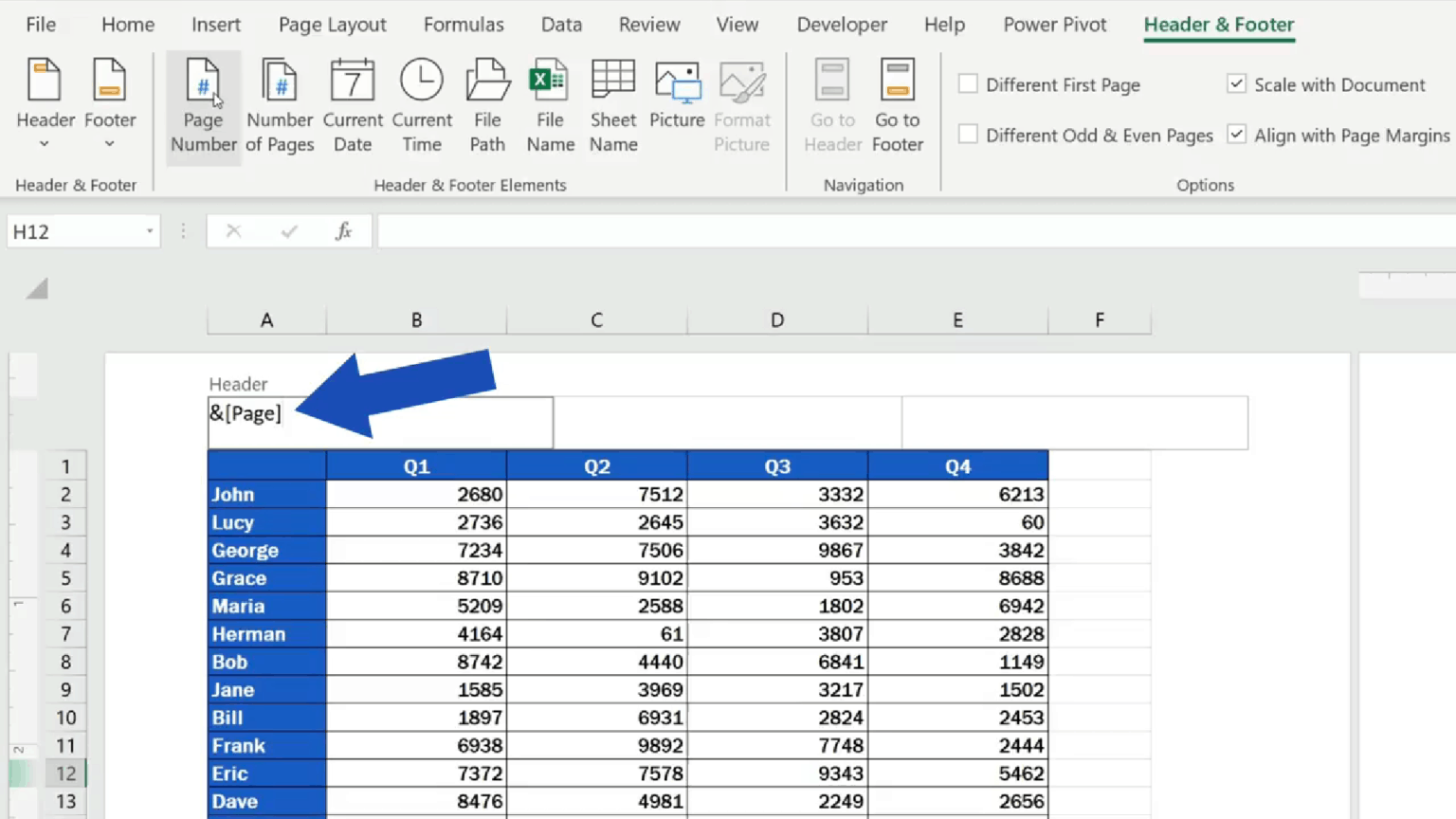The height and width of the screenshot is (819, 1456).
Task: Insert Current Time into header
Action: [422, 106]
